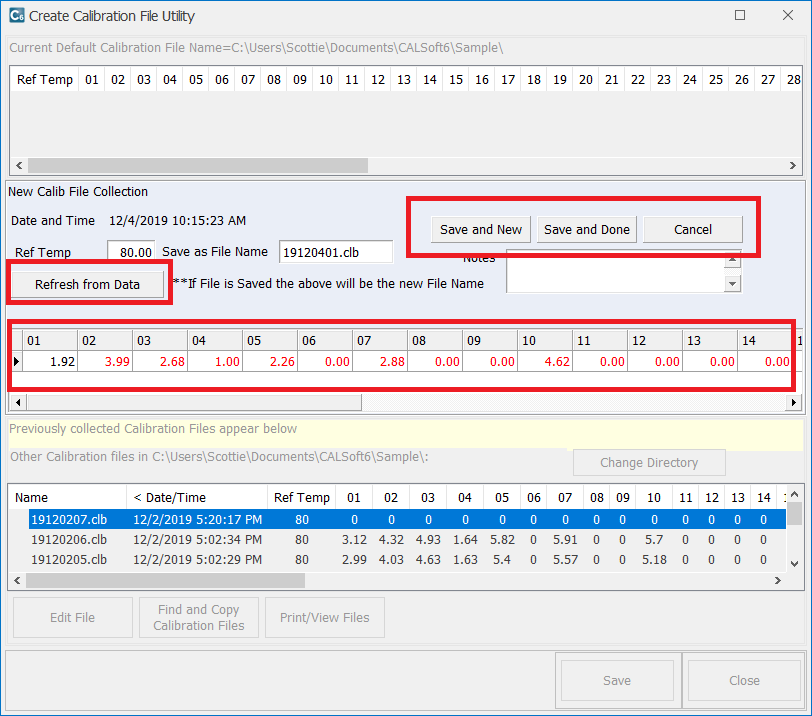The width and height of the screenshot is (812, 716).
Task: Click top grid scroll left arrow
Action: pyautogui.click(x=19, y=166)
